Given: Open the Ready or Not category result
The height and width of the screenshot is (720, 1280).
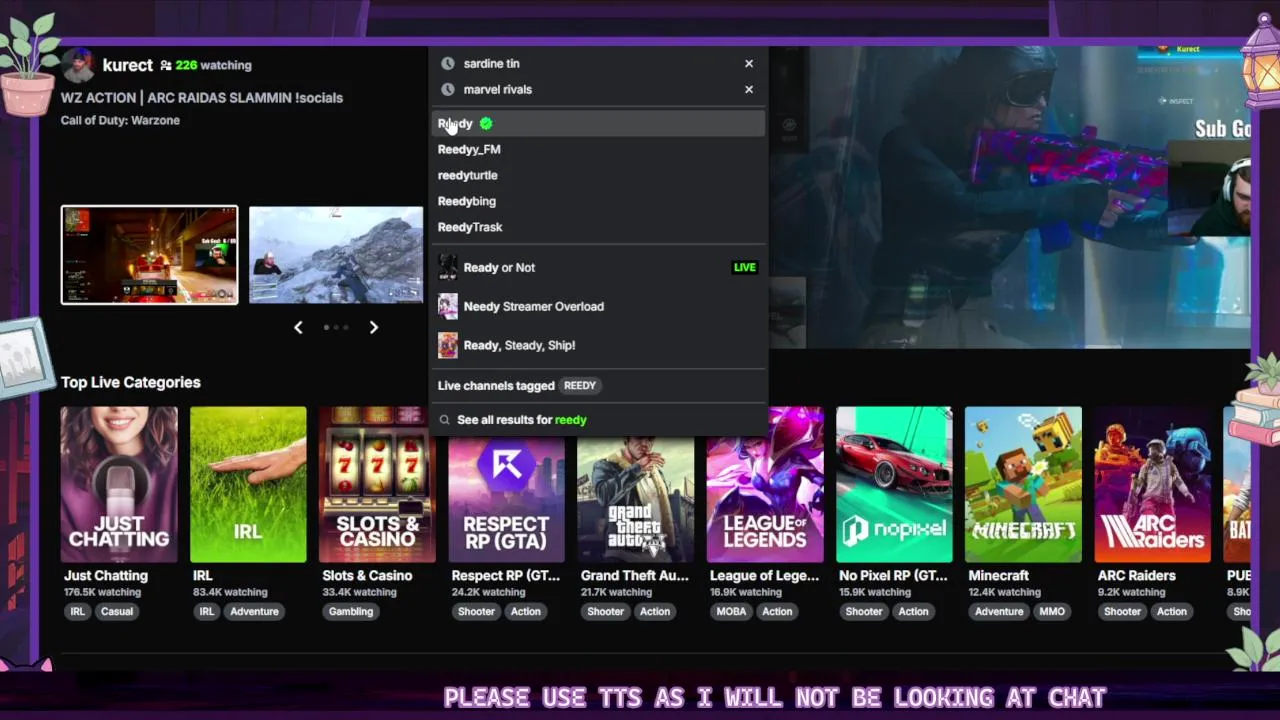Looking at the screenshot, I should coord(598,267).
